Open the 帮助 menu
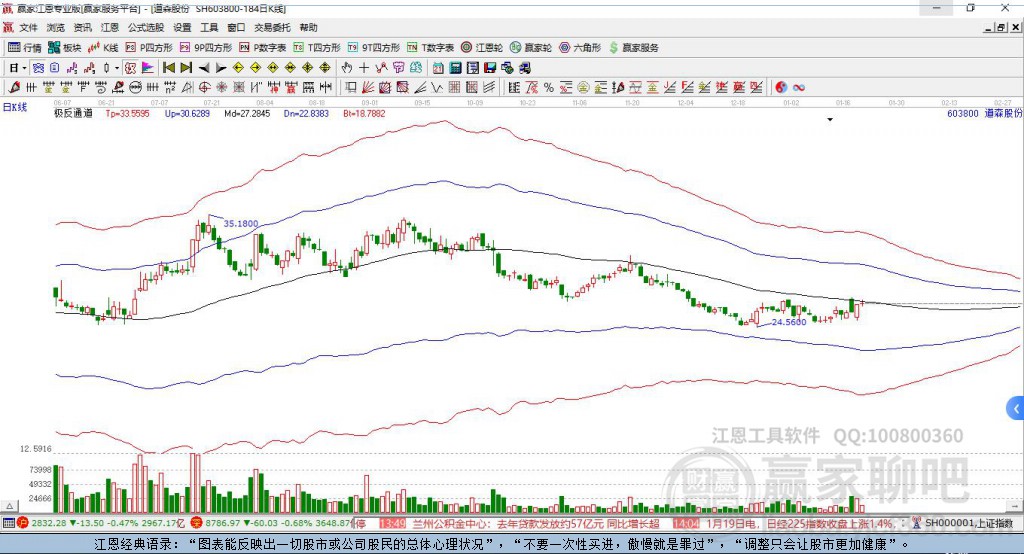This screenshot has width=1024, height=554. 308,27
